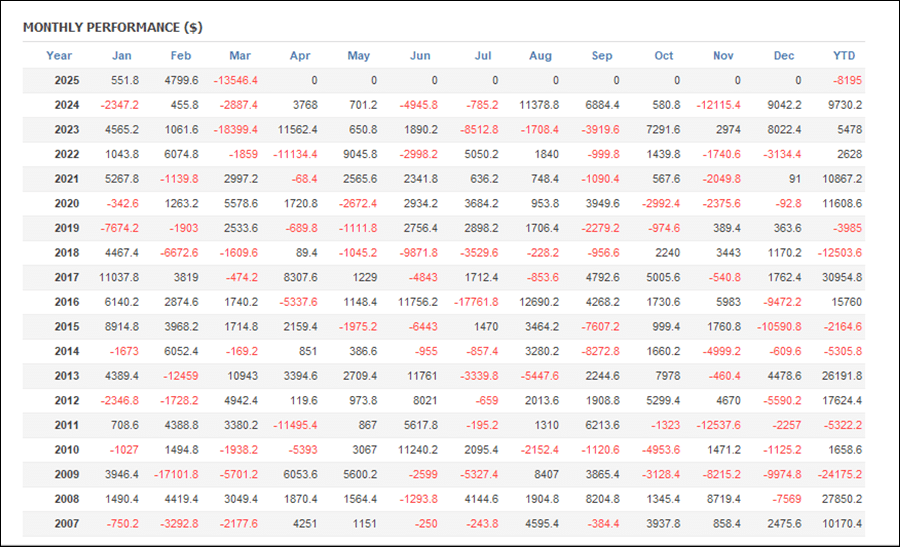Click the 2016 July value -17761.8
Screen dimensions: 900x547
click(476, 302)
